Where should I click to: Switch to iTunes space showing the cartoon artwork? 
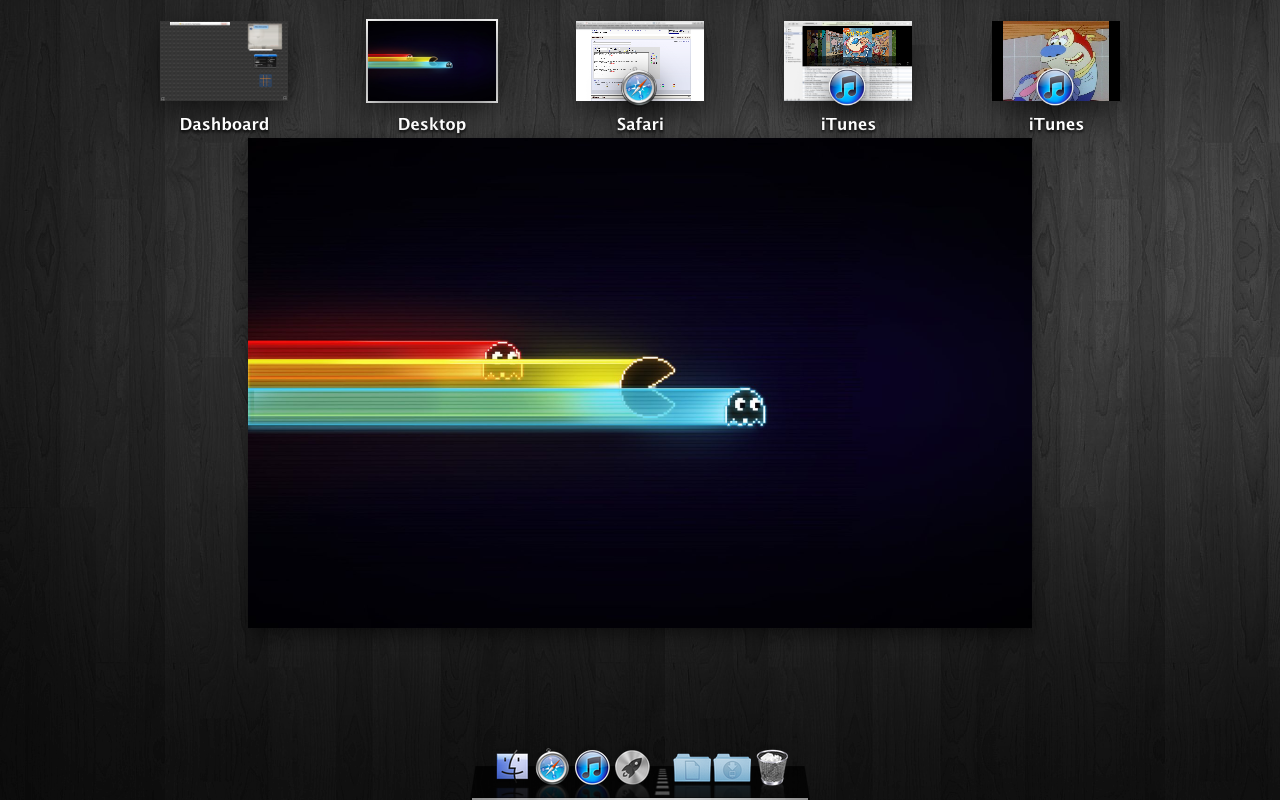1056,61
